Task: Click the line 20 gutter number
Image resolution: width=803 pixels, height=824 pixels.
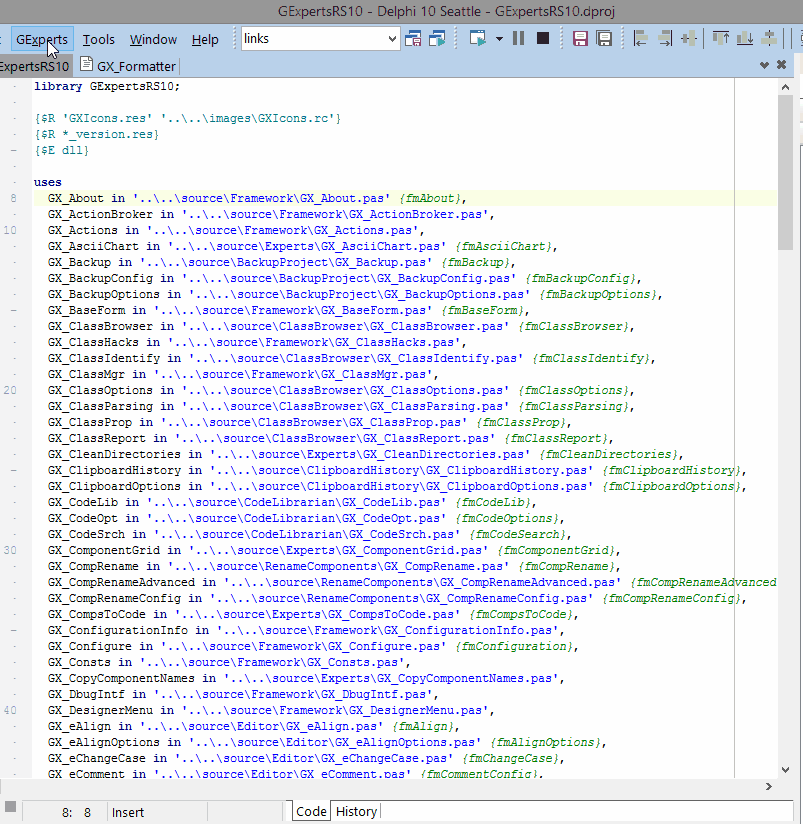Action: pyautogui.click(x=10, y=390)
